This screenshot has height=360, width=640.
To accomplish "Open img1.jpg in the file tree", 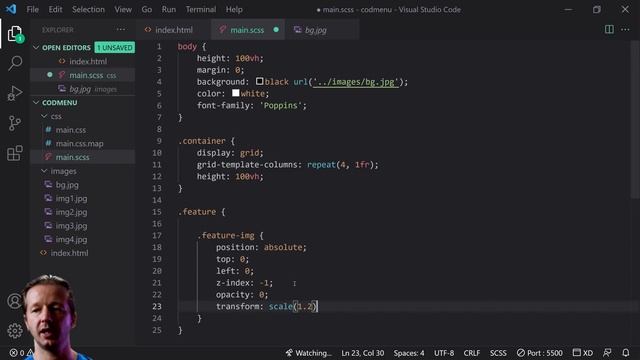I will pyautogui.click(x=83, y=198).
